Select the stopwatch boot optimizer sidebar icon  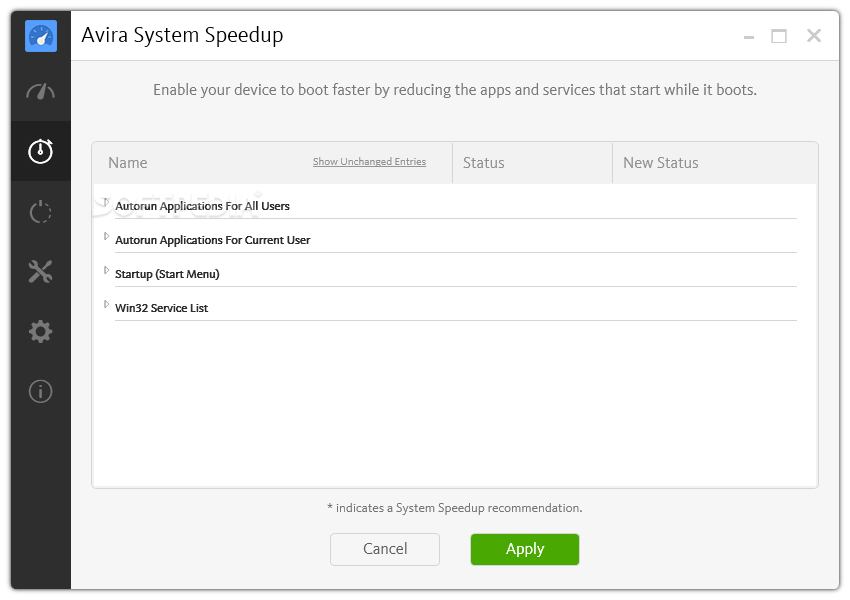(41, 151)
